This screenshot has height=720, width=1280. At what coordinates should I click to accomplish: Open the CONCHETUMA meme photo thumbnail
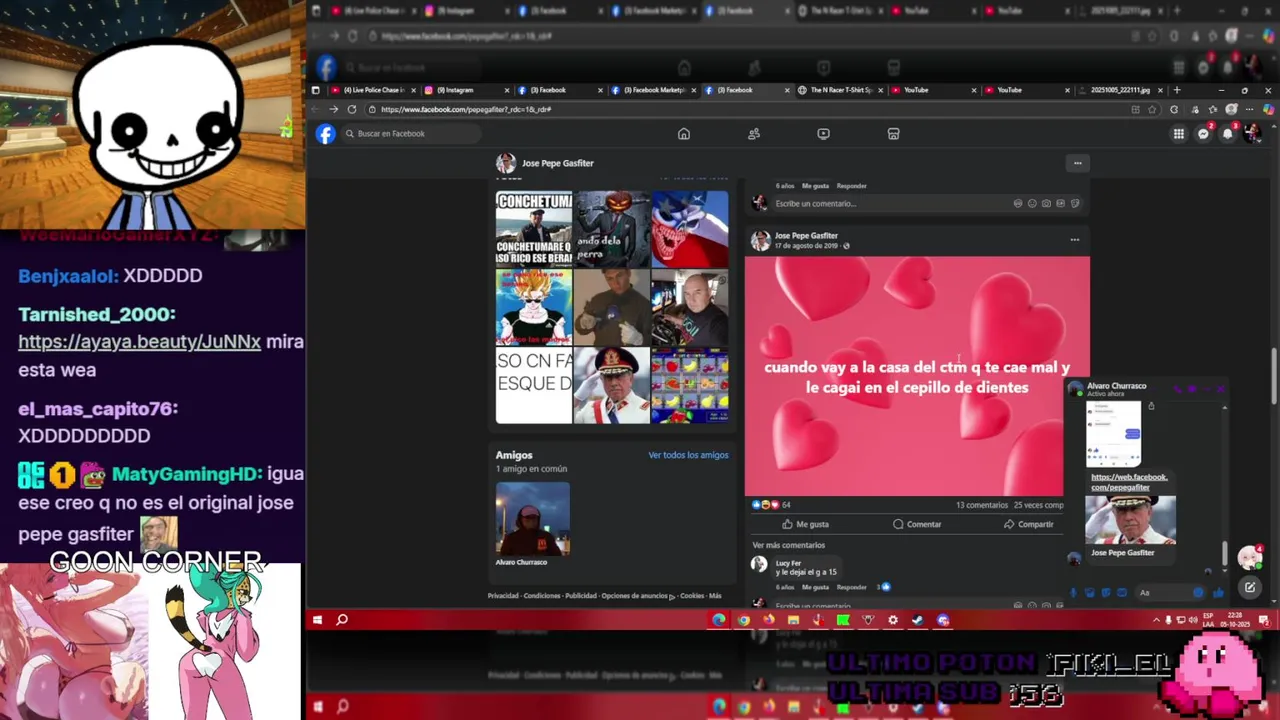click(534, 229)
